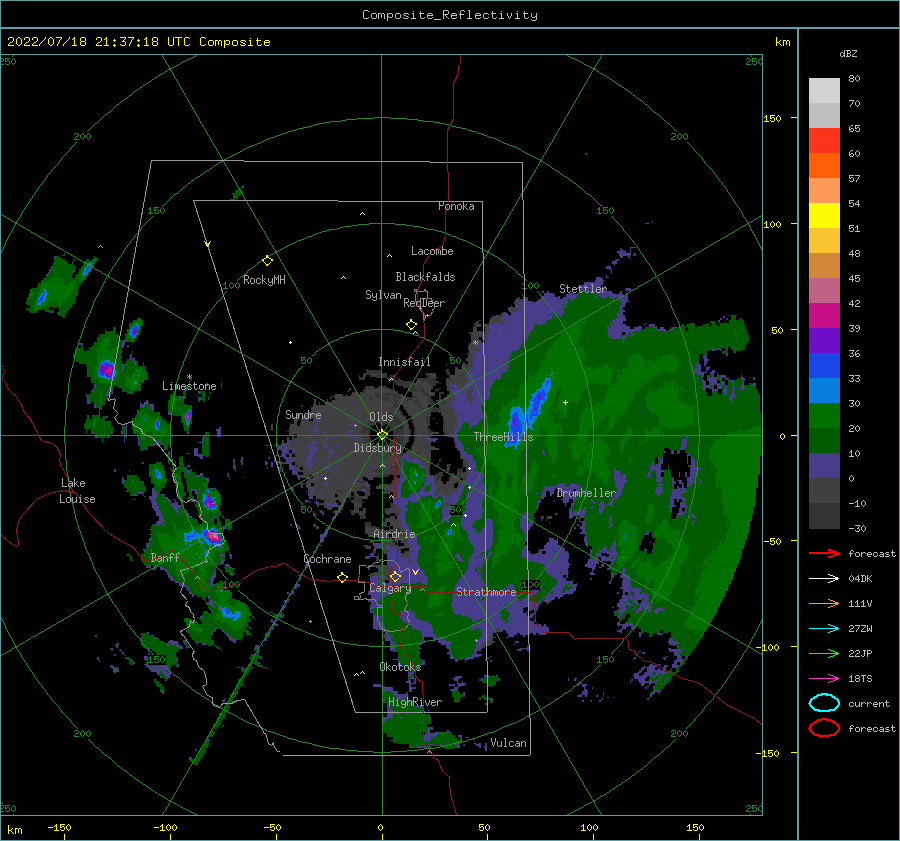This screenshot has width=900, height=841.
Task: Select the 10 dBZ slate purple swatch
Action: [824, 466]
